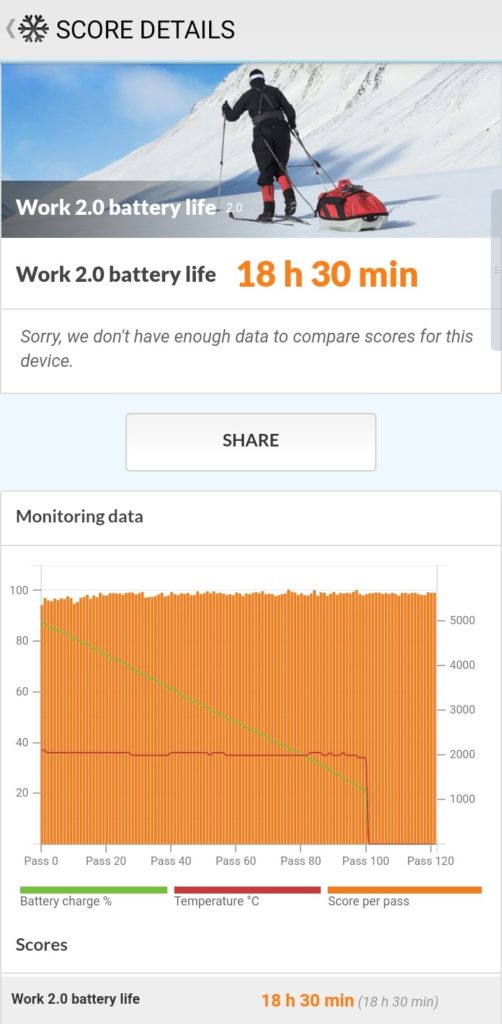Screen dimensions: 502x1024
Task: Select the Pass 60 axis label
Action: tap(236, 861)
